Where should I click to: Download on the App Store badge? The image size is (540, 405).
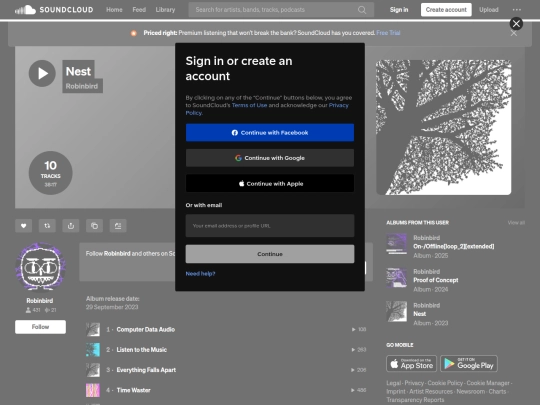(411, 364)
